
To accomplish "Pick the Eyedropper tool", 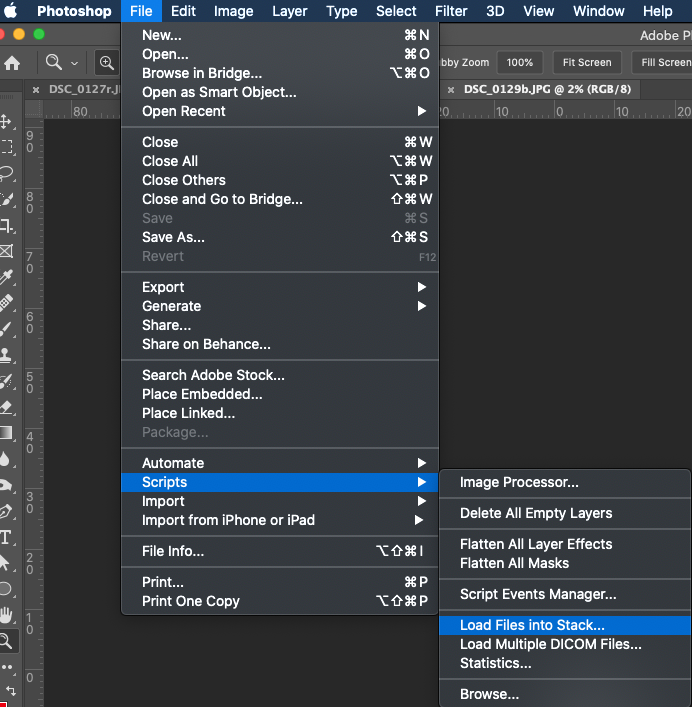I will tap(7, 277).
